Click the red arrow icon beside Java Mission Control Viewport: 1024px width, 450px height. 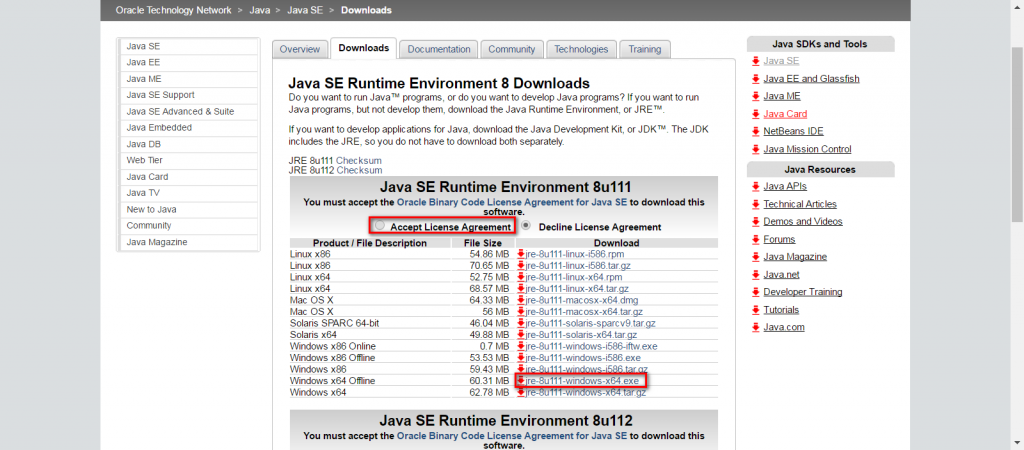(756, 149)
